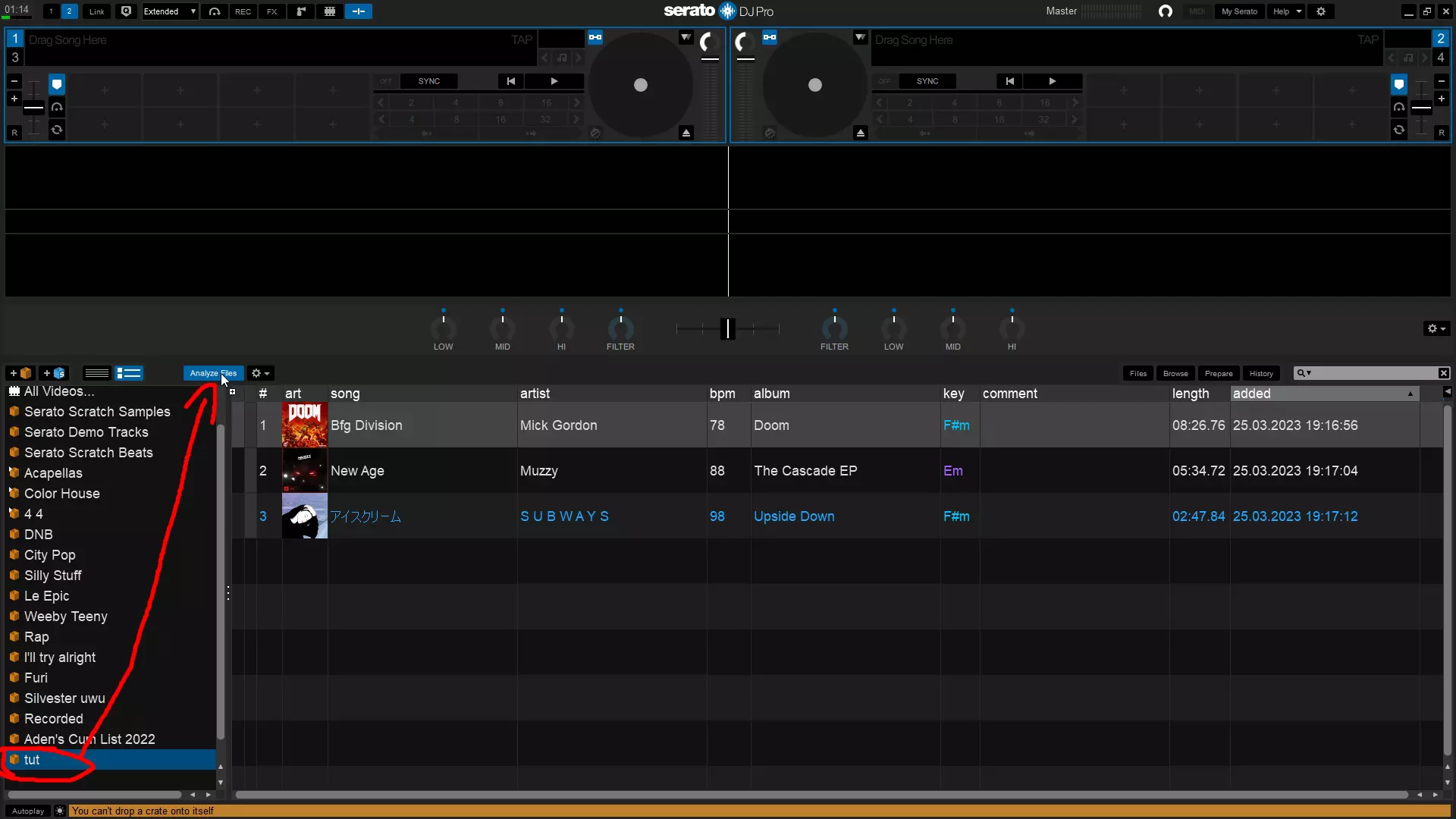This screenshot has height=819, width=1456.
Task: Toggle SYNC on the left deck
Action: pos(428,81)
